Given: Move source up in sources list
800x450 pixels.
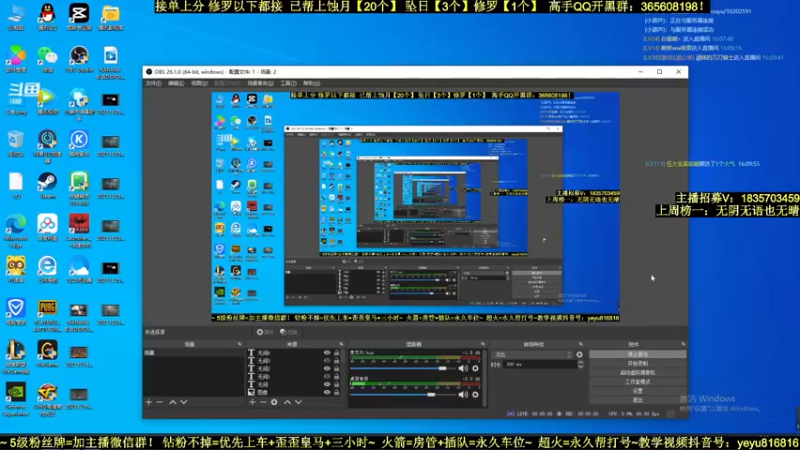Looking at the screenshot, I should [x=287, y=402].
